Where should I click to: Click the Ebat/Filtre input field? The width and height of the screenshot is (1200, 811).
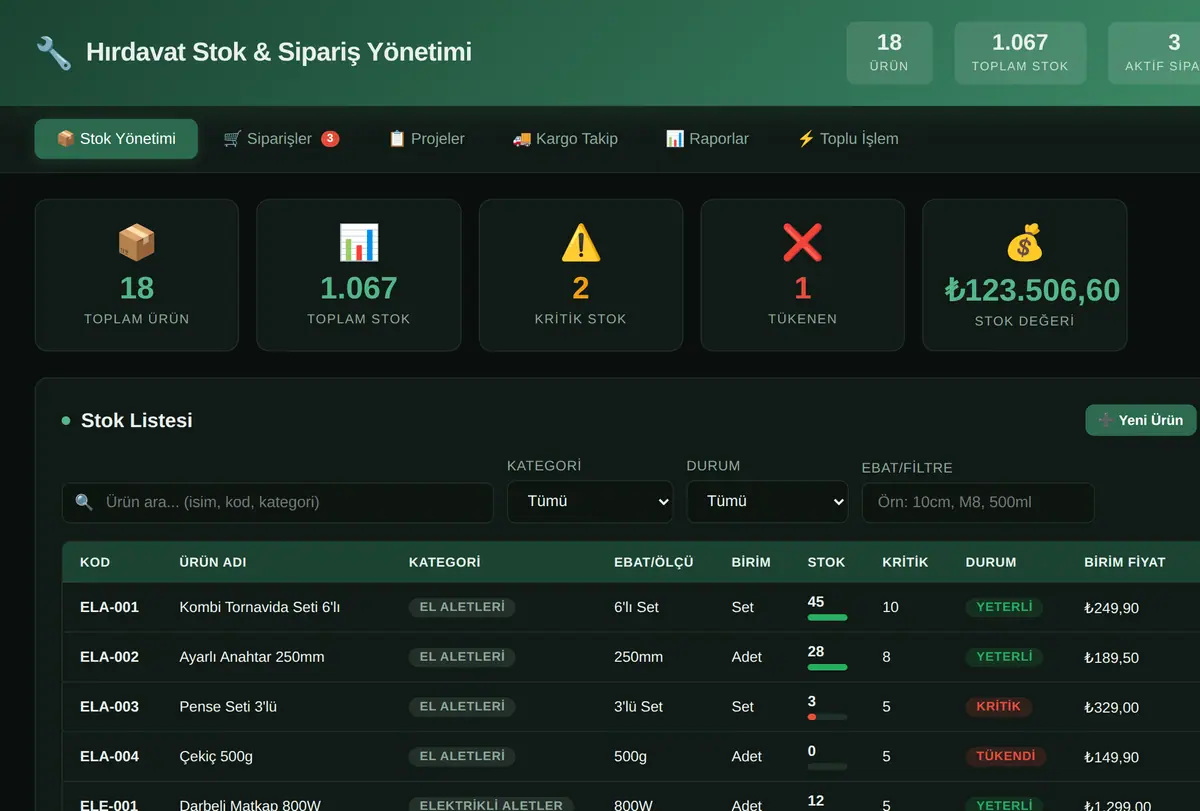(978, 503)
